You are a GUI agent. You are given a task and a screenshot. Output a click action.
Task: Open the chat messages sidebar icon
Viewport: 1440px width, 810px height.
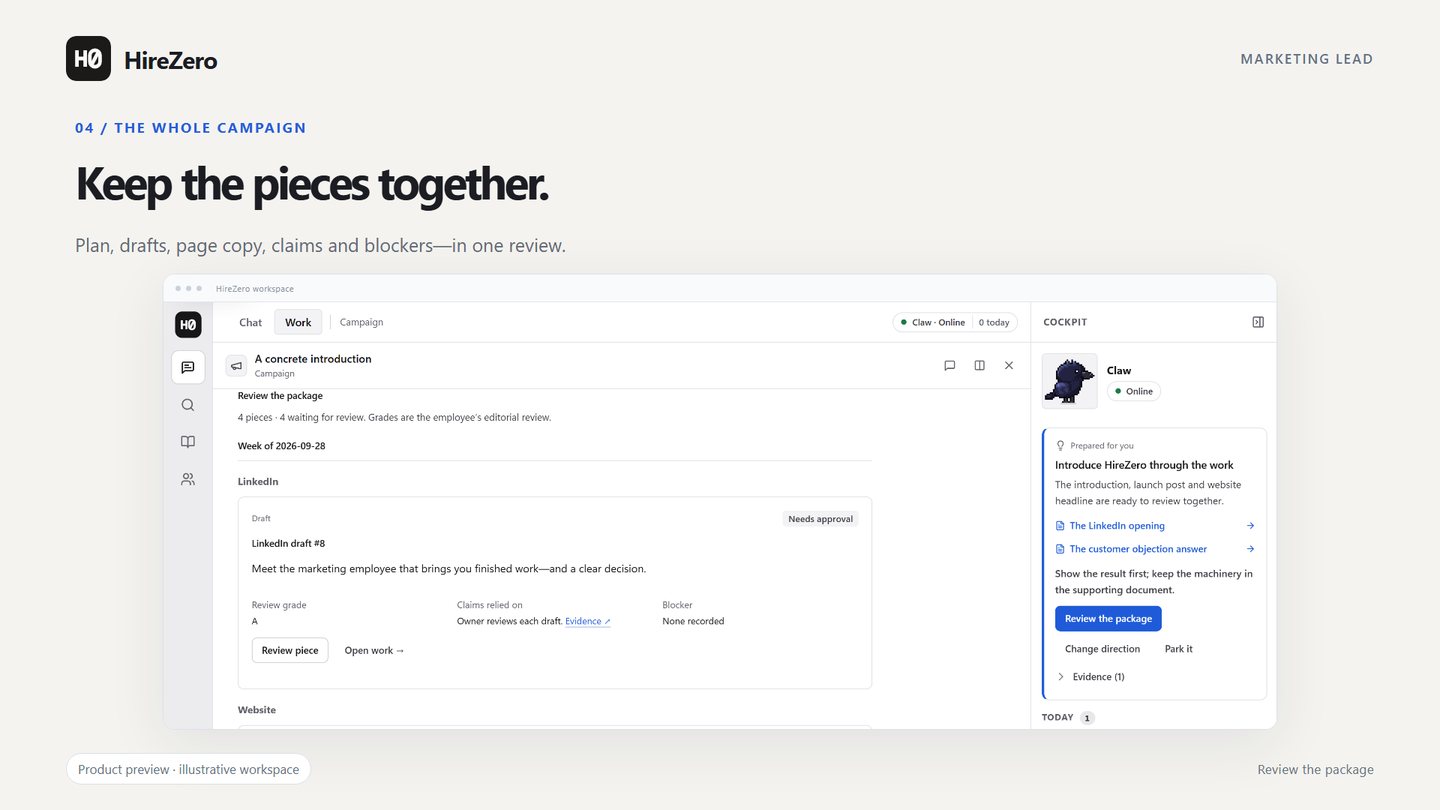(188, 367)
